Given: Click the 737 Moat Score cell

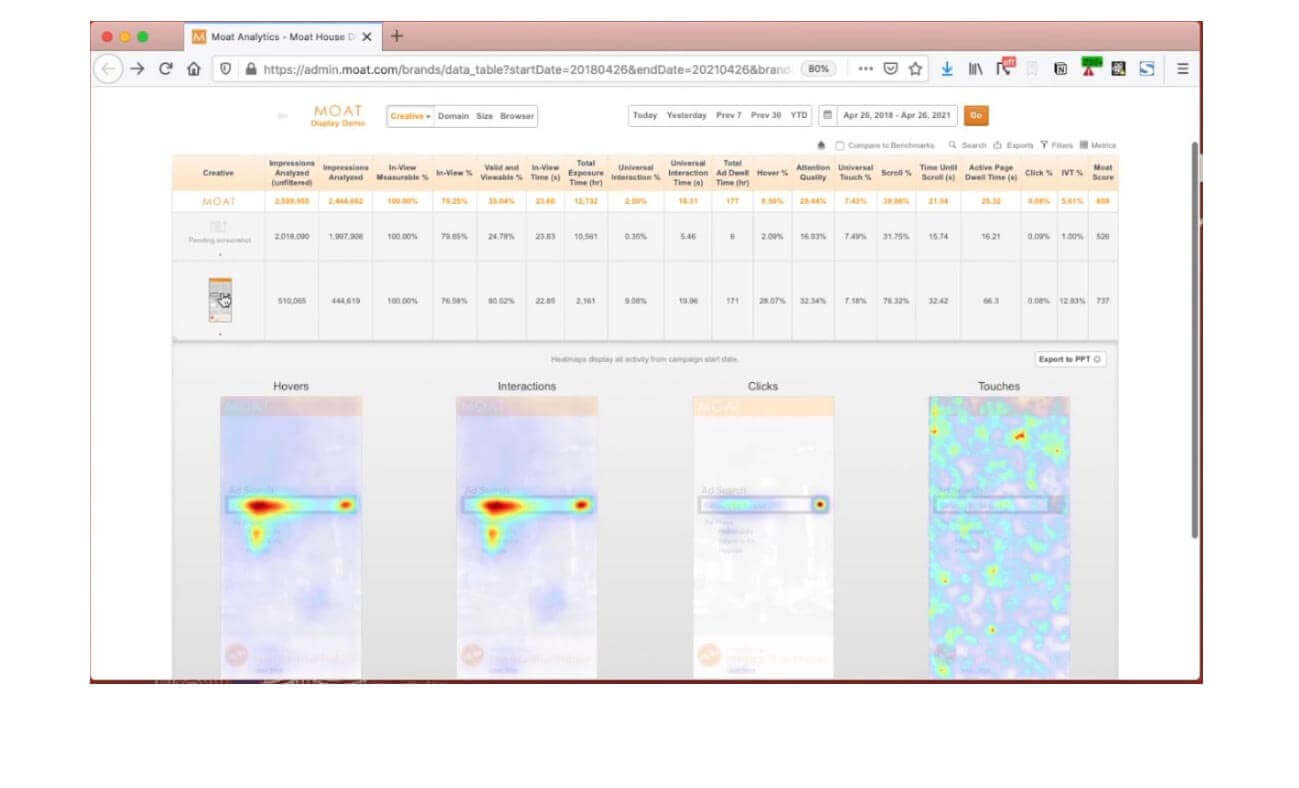Looking at the screenshot, I should coord(1103,300).
